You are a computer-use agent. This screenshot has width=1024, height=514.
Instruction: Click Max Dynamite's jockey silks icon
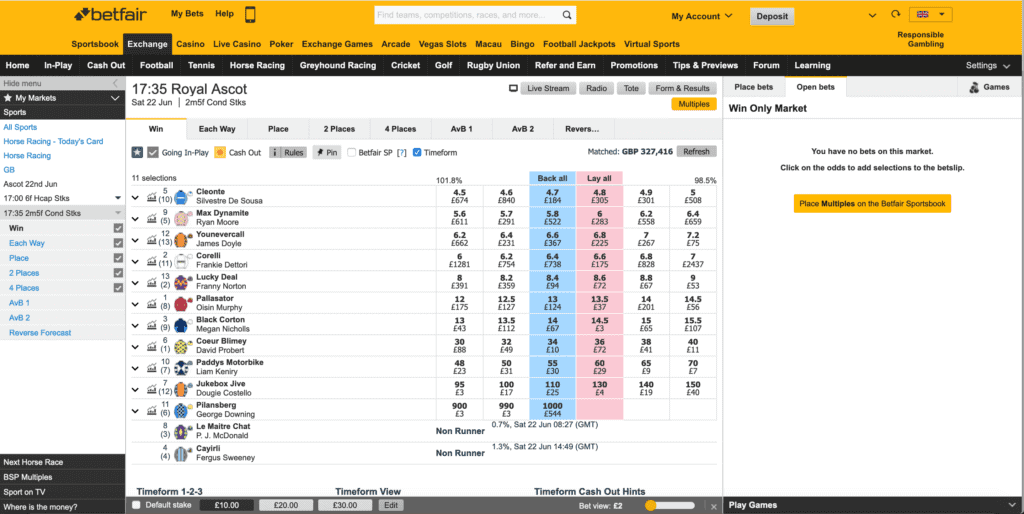point(182,218)
